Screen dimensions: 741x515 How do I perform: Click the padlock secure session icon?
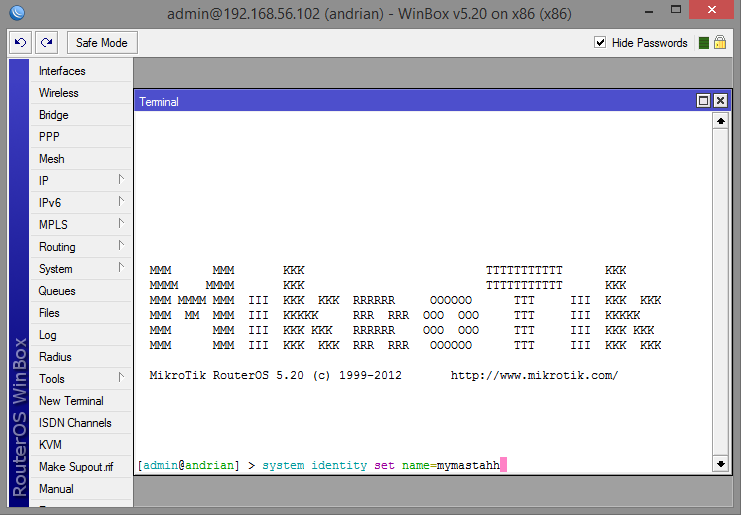point(720,43)
